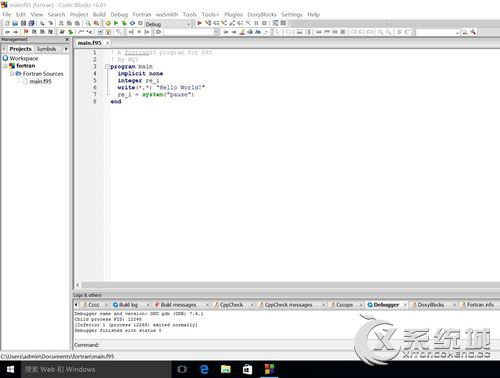Toggle match case Aa search option
The height and width of the screenshot is (378, 500).
pos(258,32)
